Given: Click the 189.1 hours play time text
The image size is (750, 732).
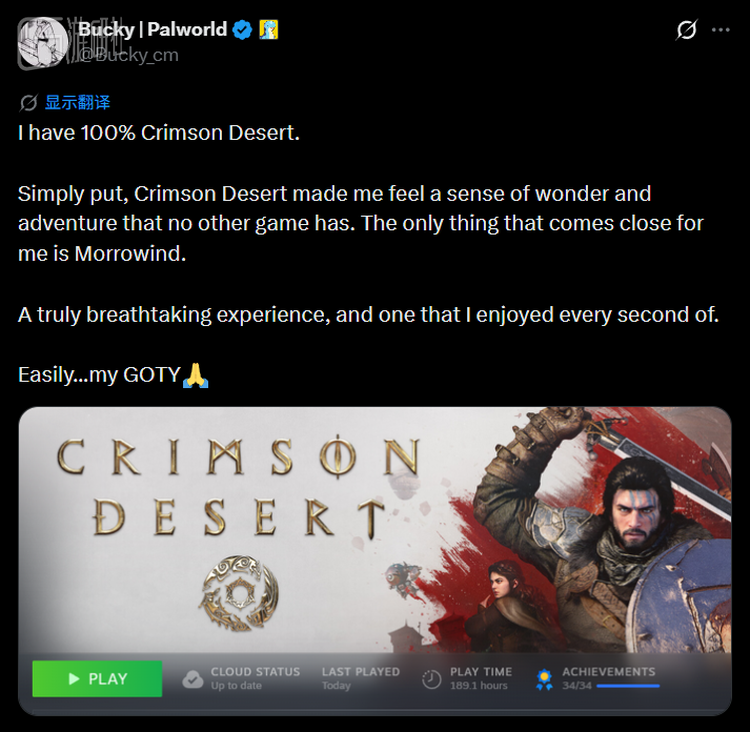Looking at the screenshot, I should pyautogui.click(x=479, y=686).
